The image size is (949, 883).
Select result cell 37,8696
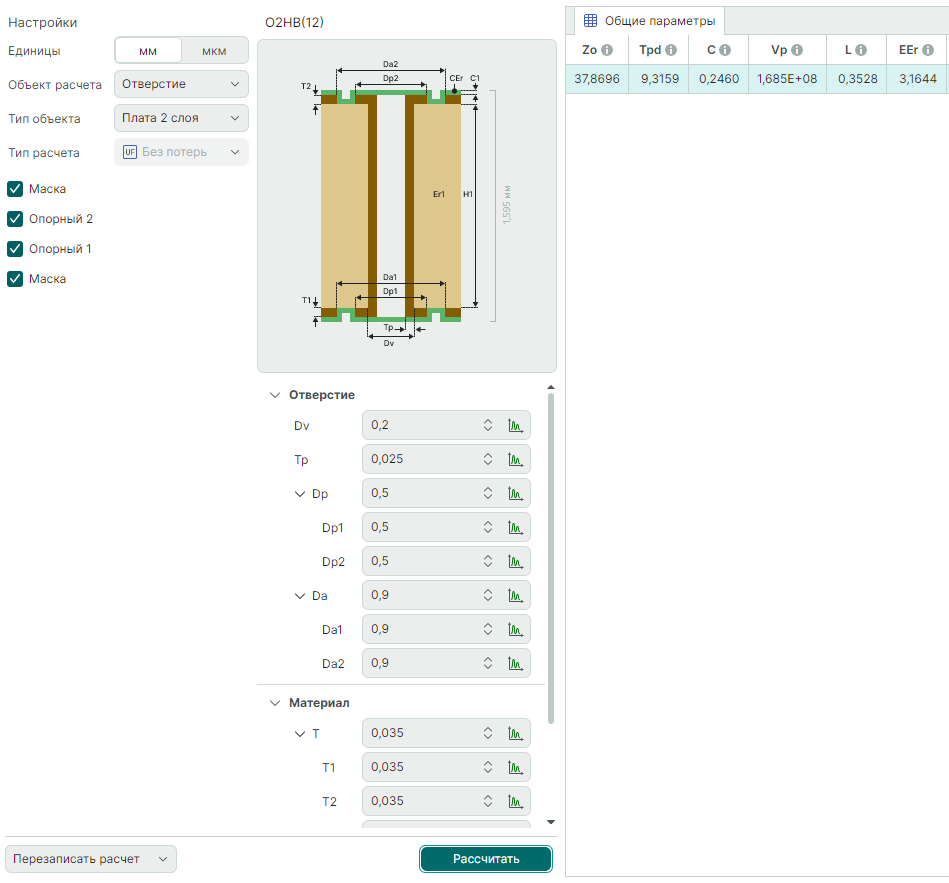click(597, 79)
